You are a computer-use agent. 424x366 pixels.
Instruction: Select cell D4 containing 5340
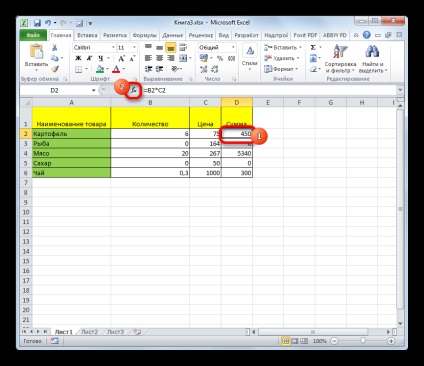point(237,153)
